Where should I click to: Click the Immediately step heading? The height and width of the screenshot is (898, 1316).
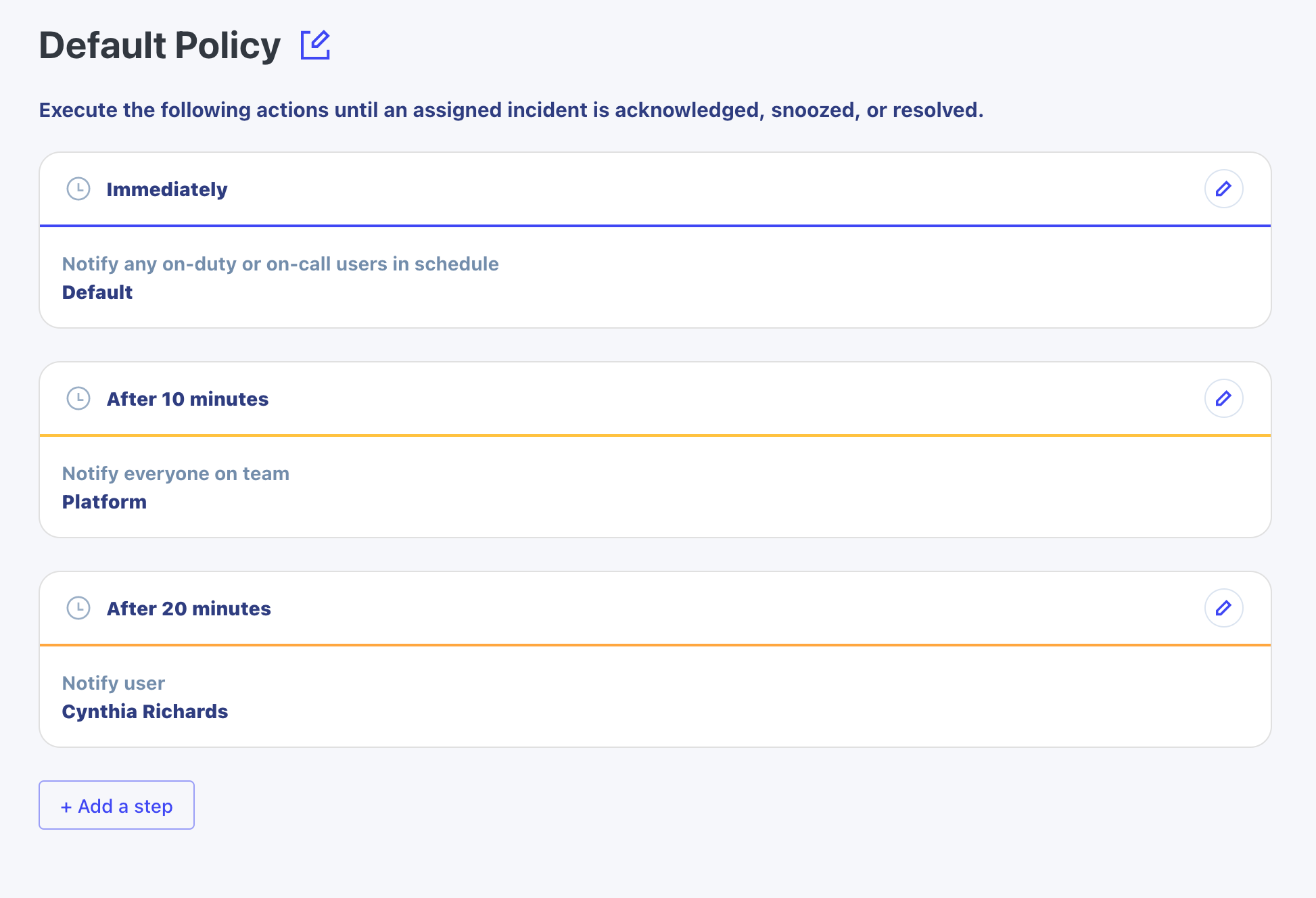point(166,189)
